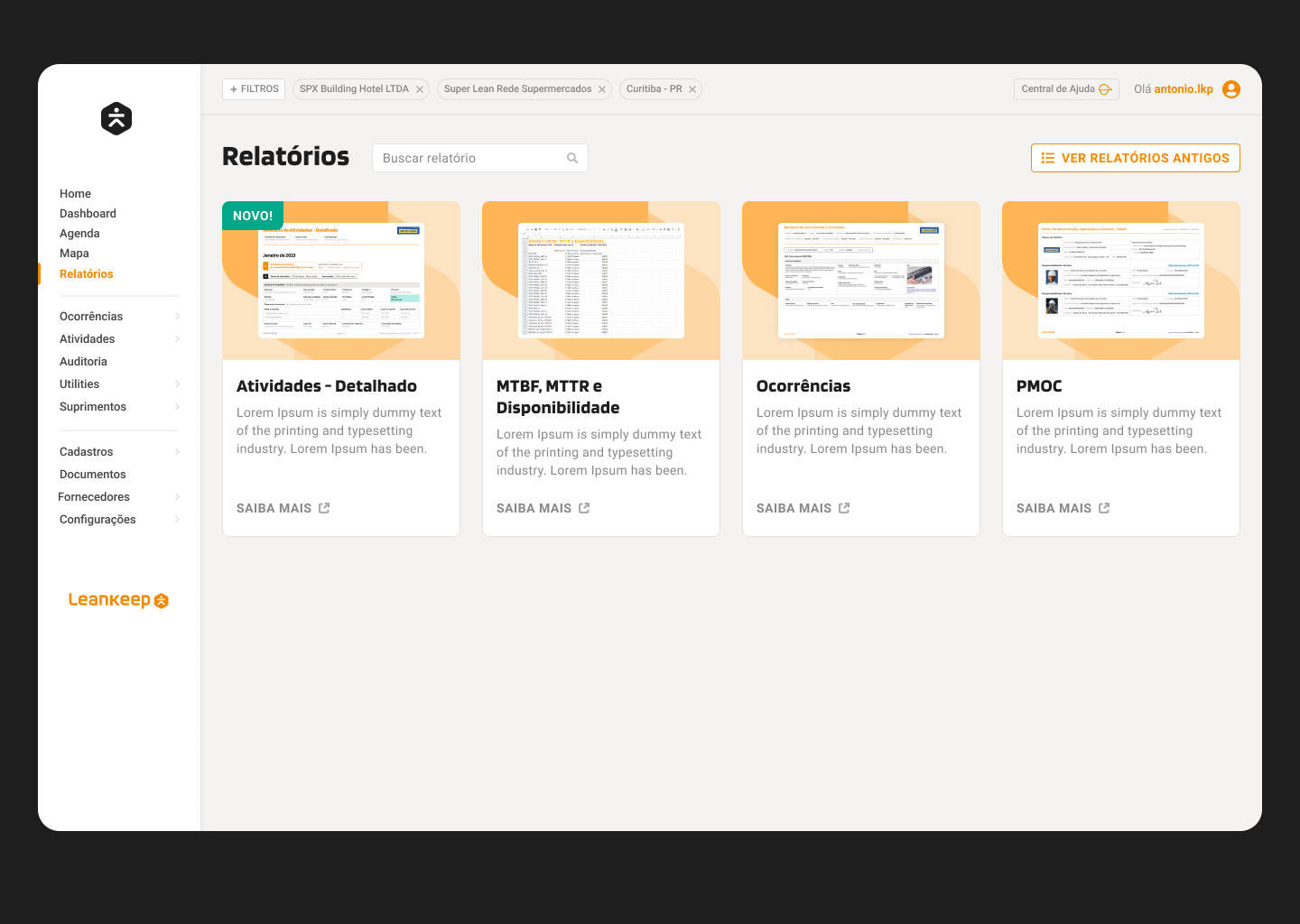Screen dimensions: 1300x924
Task: Click the help icon in Central de Ajuda
Action: coord(1104,89)
